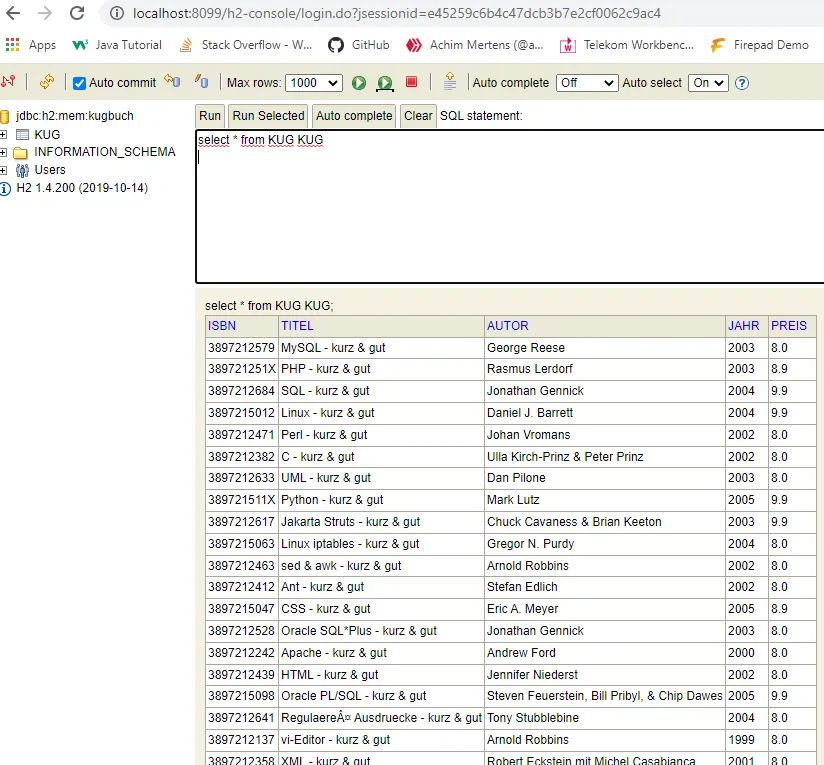The width and height of the screenshot is (824, 765).
Task: Click ISBN cell 3897212684
Action: pyautogui.click(x=241, y=391)
